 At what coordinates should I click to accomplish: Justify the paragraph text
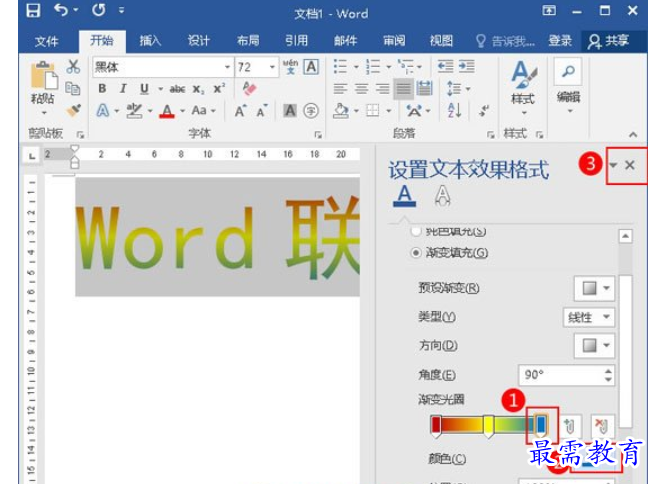coord(404,88)
